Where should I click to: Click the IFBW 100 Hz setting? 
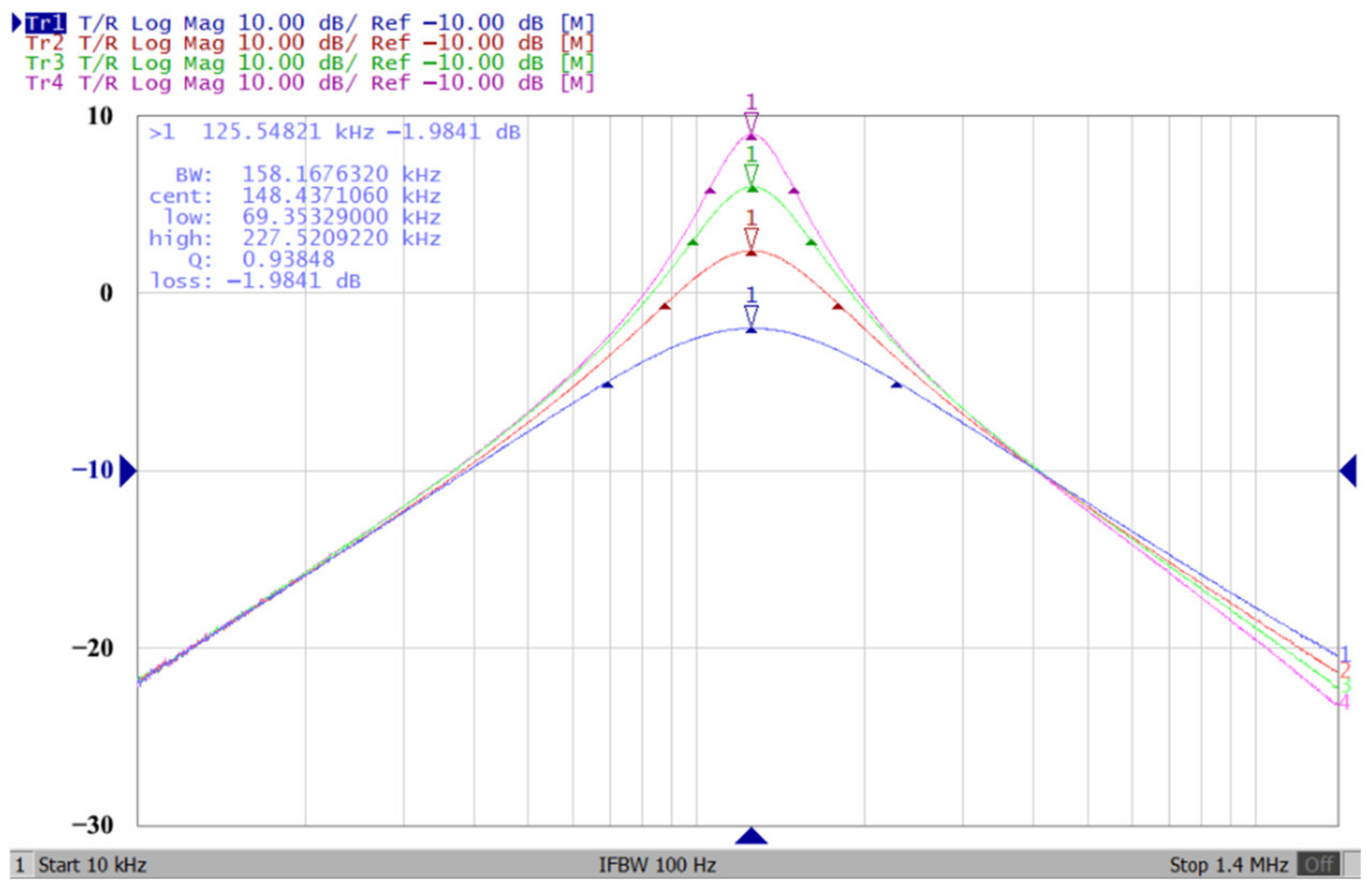657,865
